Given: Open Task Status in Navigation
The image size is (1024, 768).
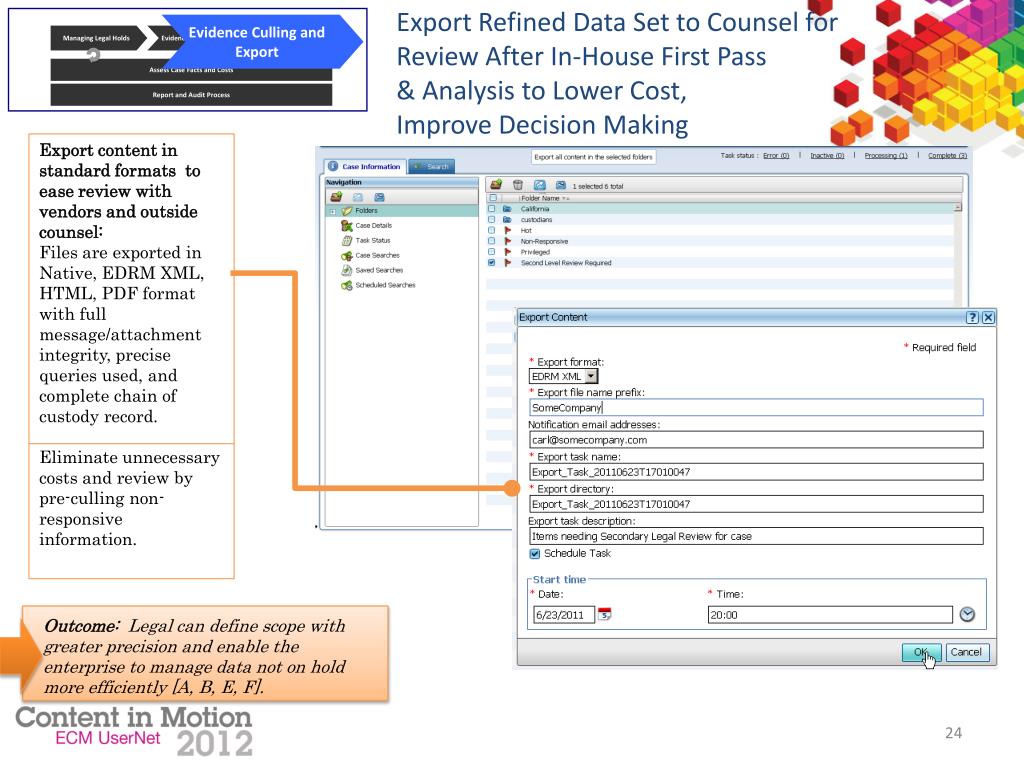Looking at the screenshot, I should (372, 240).
